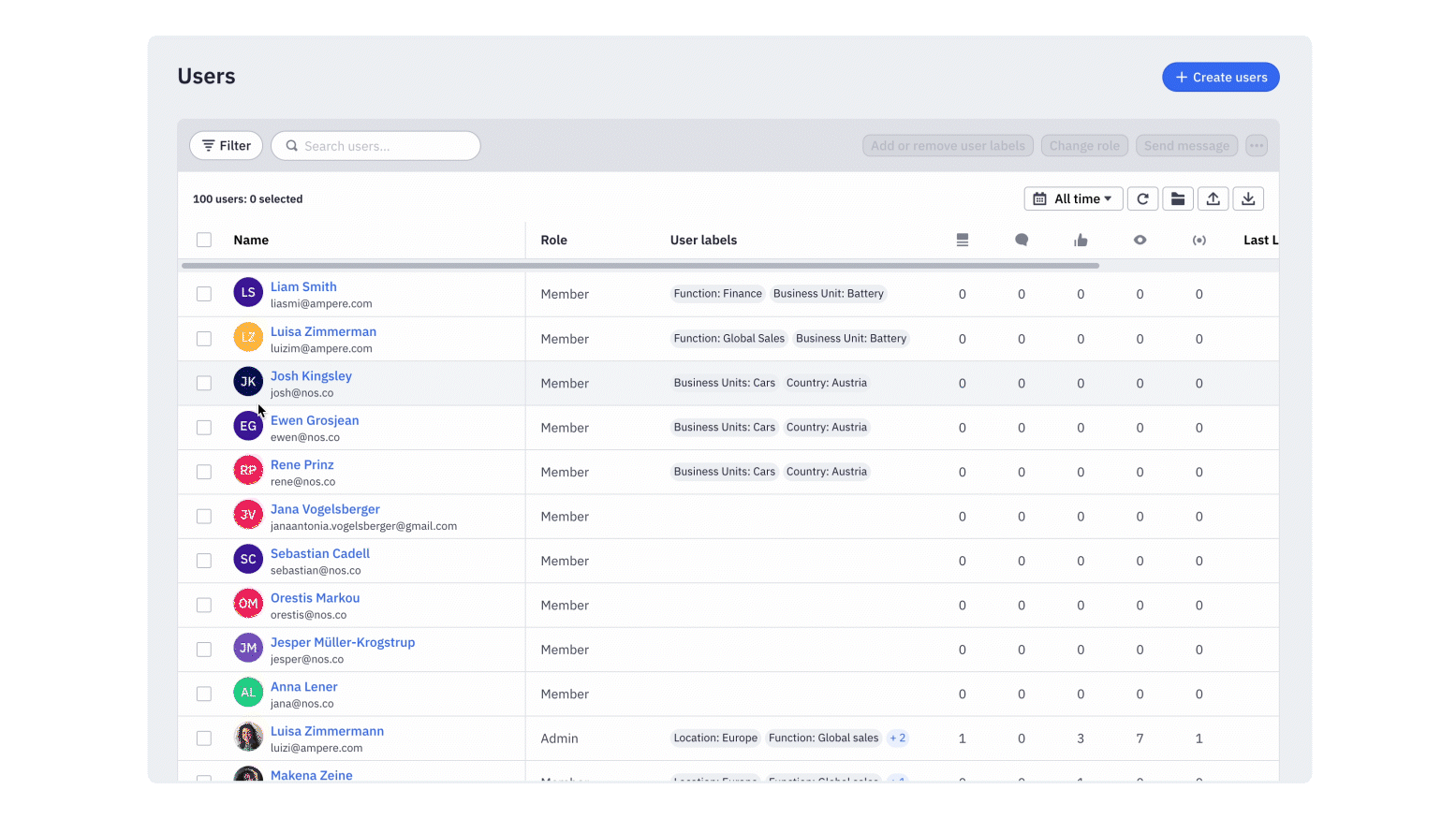
Task: Open the Filter options panel
Action: 227,146
